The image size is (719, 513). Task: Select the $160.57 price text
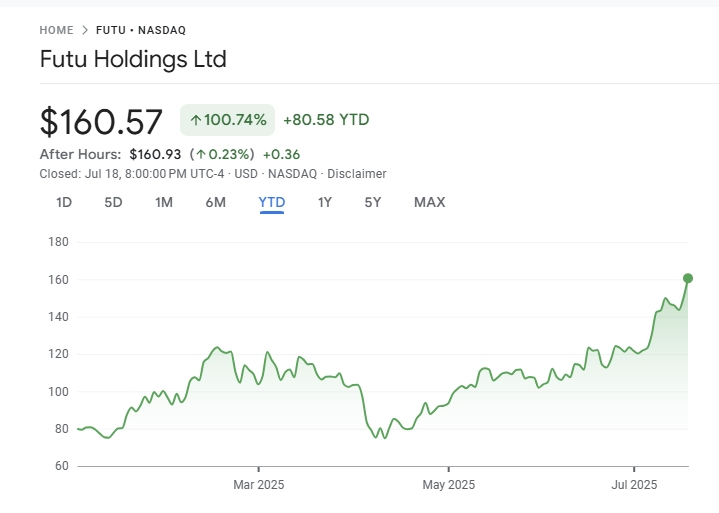[x=101, y=122]
